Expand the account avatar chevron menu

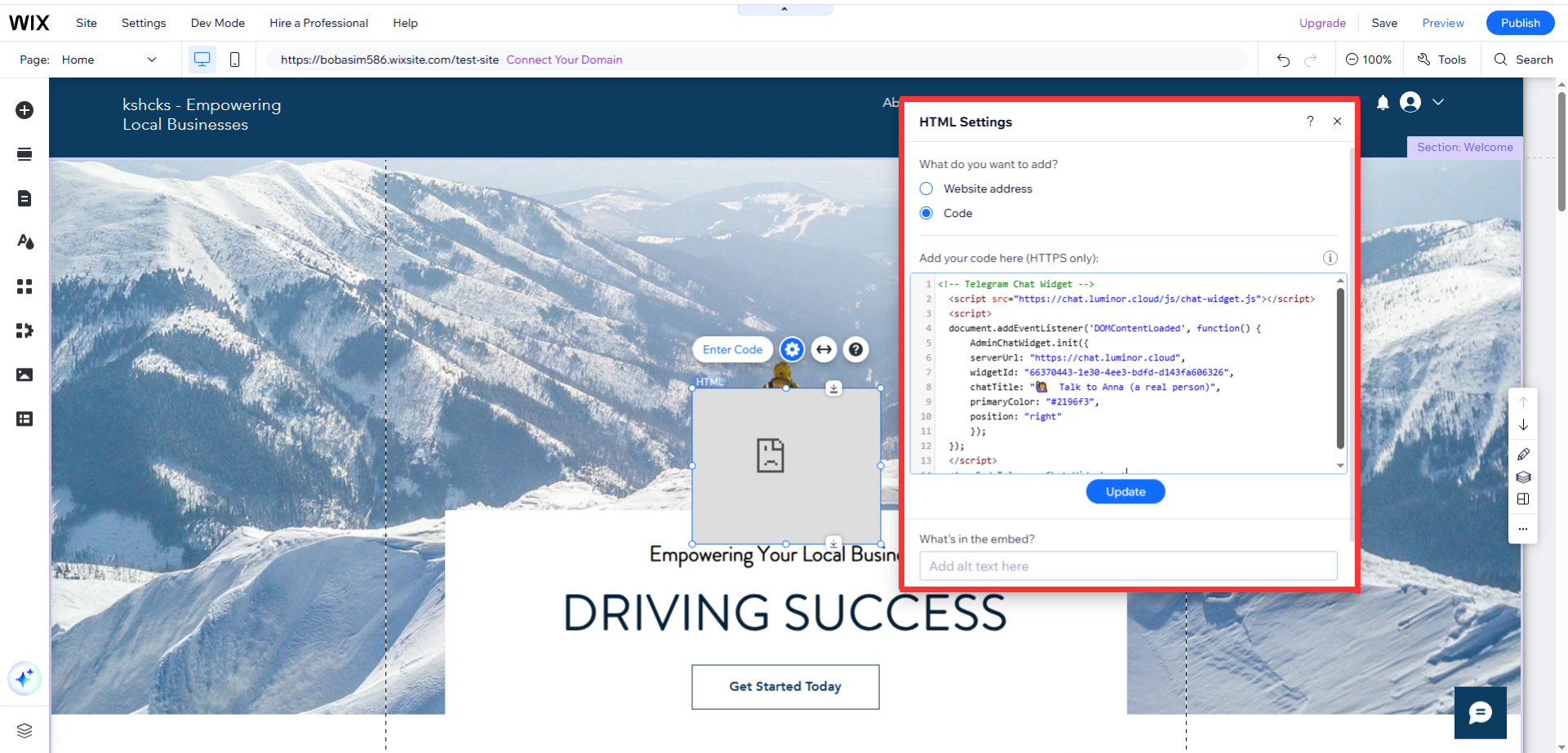click(x=1438, y=102)
